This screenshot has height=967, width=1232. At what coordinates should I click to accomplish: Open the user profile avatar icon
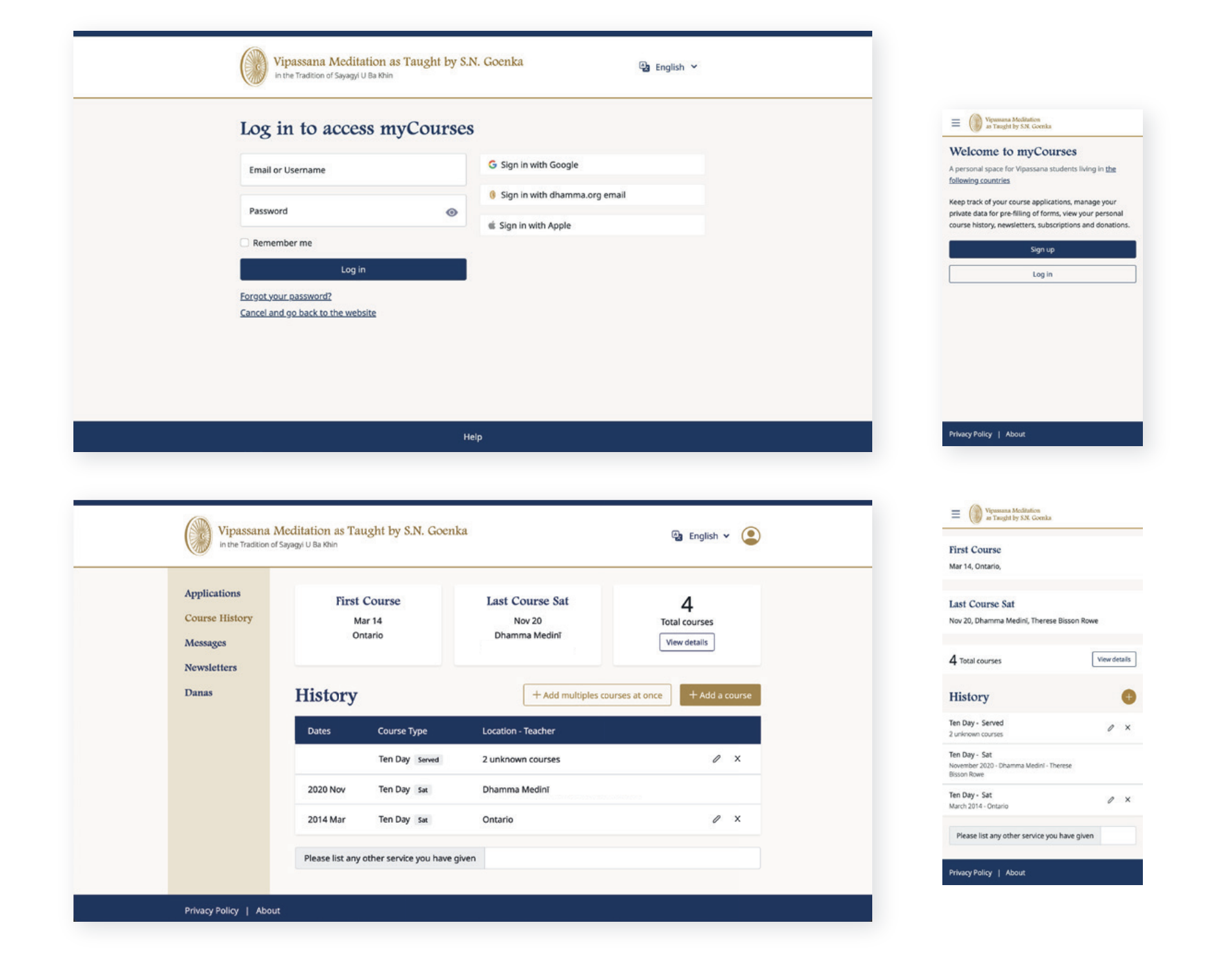[751, 535]
